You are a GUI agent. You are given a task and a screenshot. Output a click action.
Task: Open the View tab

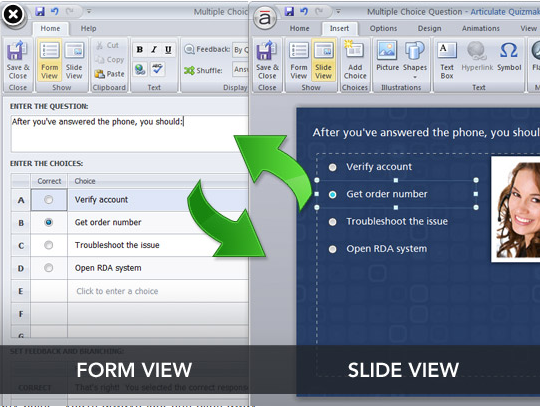[528, 29]
